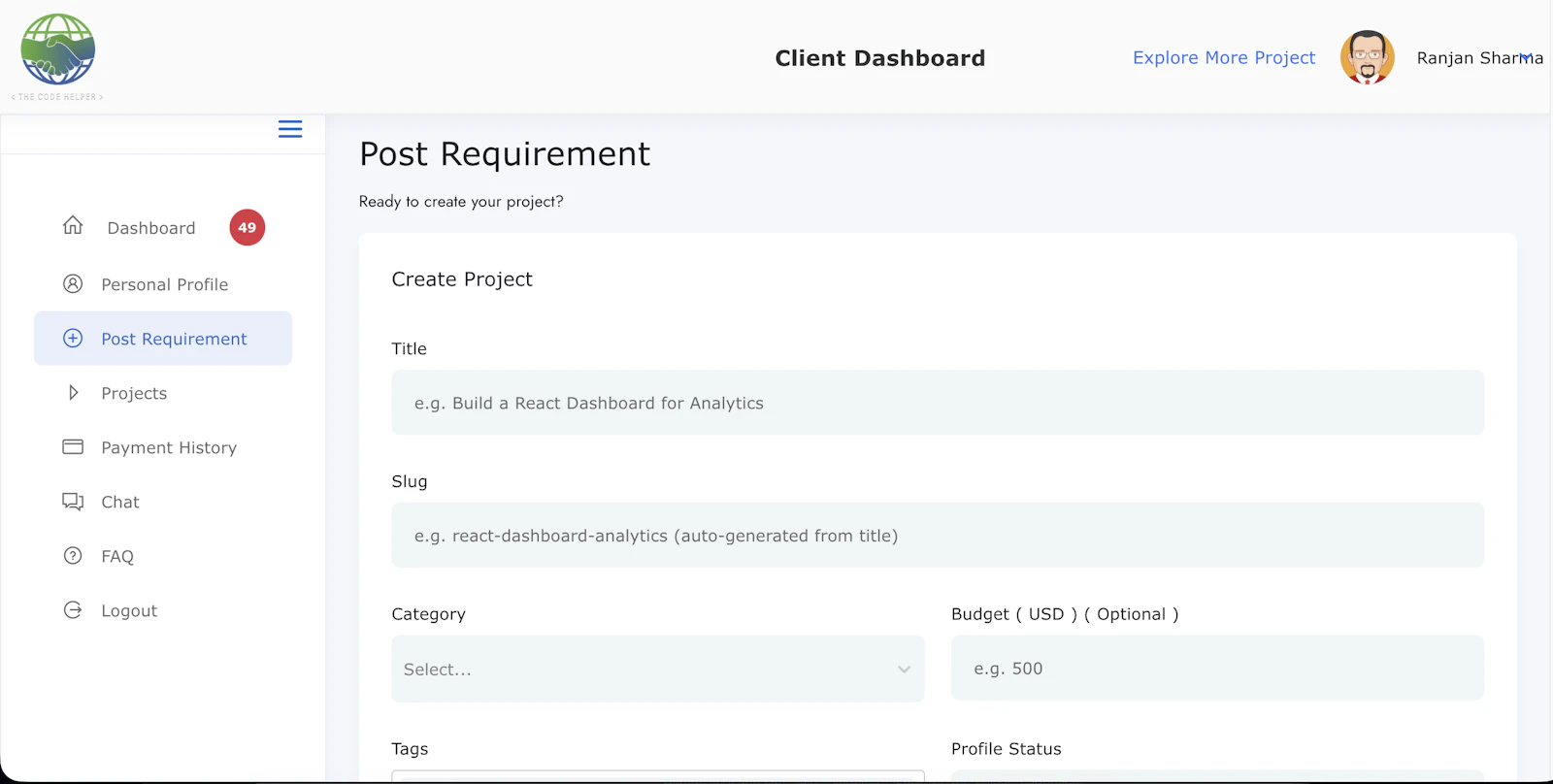Open the Ranjan Sharma user dropdown

1479,58
